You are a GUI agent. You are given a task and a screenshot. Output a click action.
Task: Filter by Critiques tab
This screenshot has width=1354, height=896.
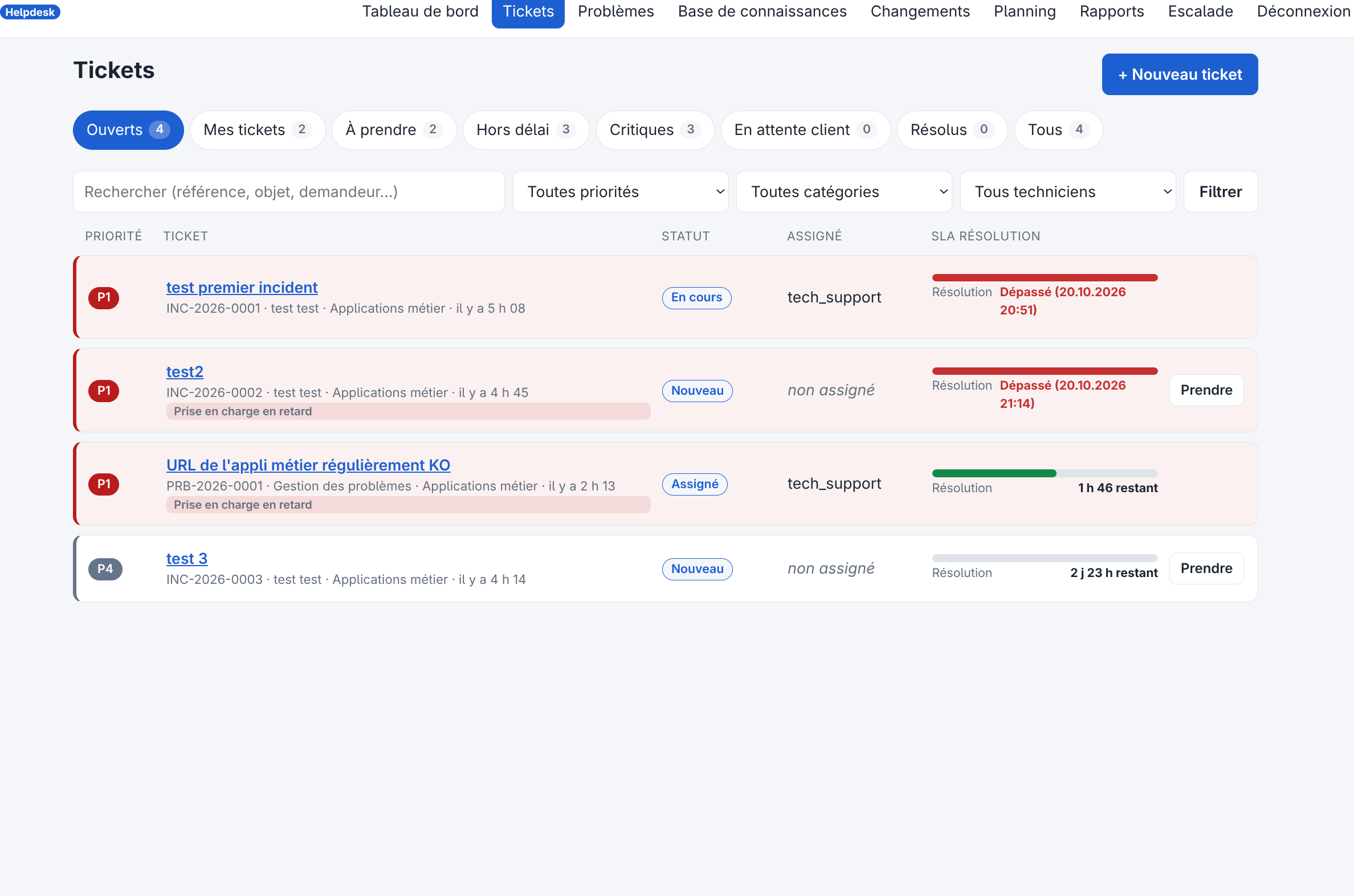click(x=654, y=130)
